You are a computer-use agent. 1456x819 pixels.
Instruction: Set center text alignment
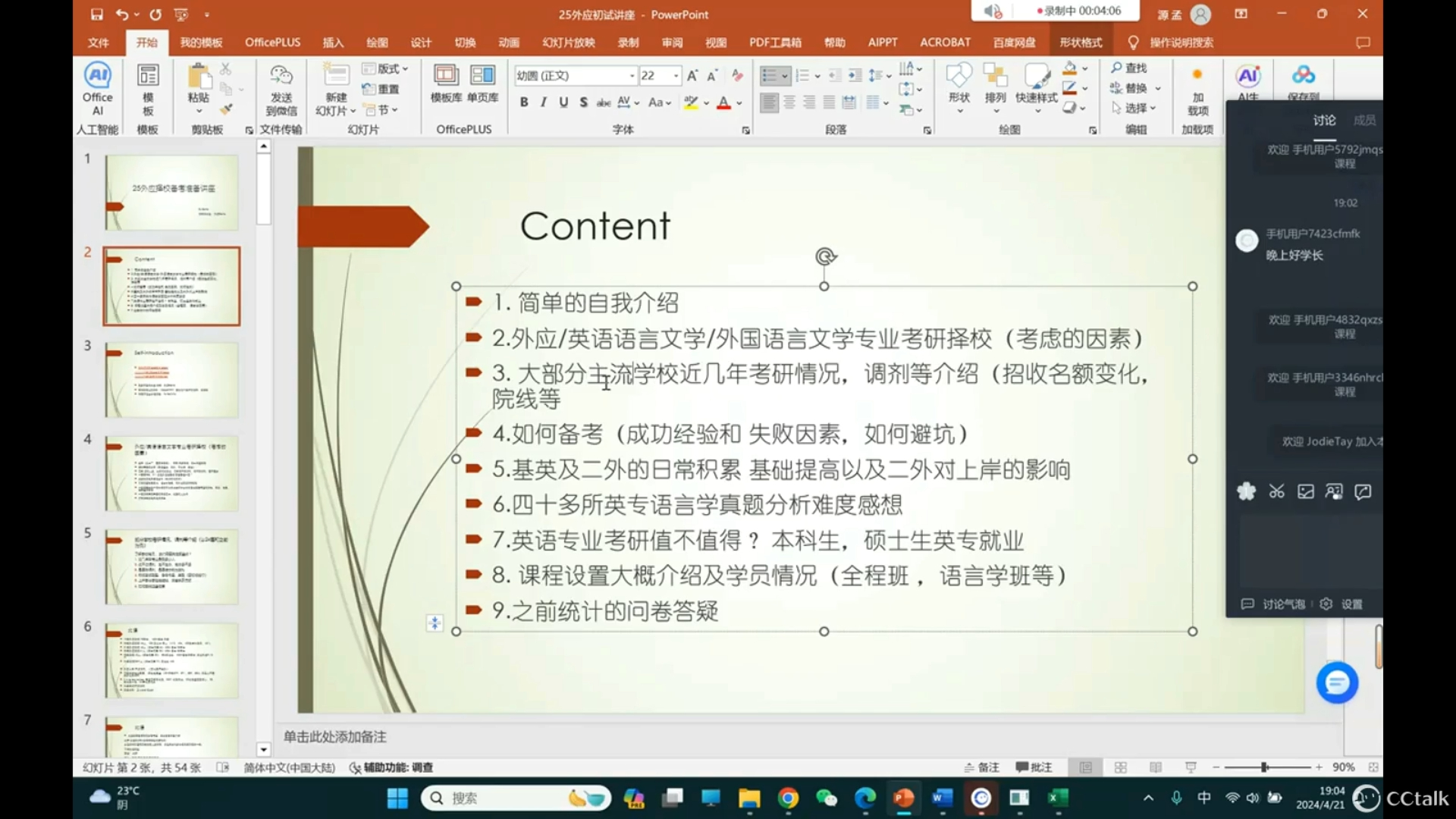pyautogui.click(x=789, y=102)
